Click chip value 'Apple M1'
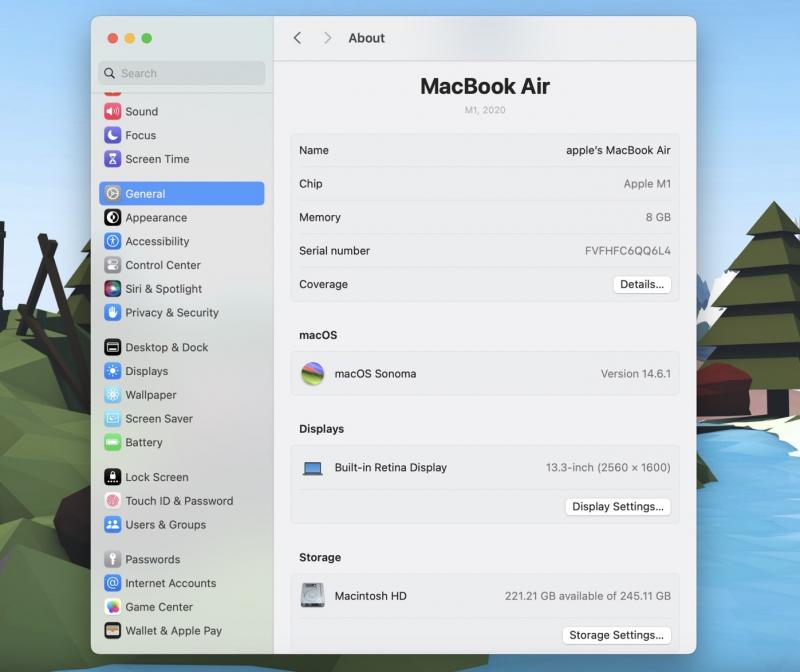This screenshot has width=800, height=672. (x=647, y=184)
